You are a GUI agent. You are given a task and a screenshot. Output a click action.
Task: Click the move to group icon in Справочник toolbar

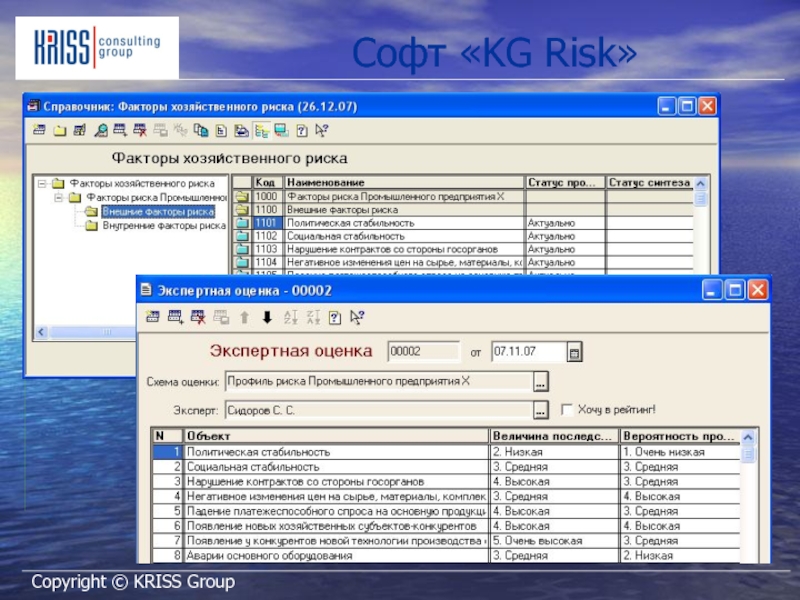(241, 131)
